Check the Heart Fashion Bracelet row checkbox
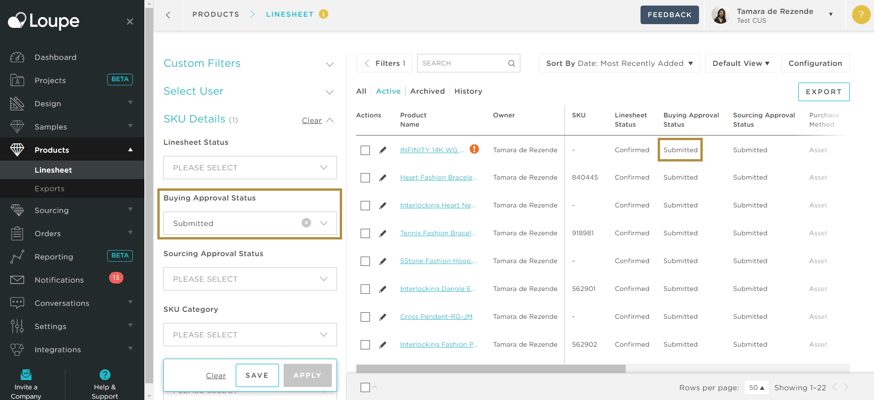The height and width of the screenshot is (400, 874). (x=365, y=178)
